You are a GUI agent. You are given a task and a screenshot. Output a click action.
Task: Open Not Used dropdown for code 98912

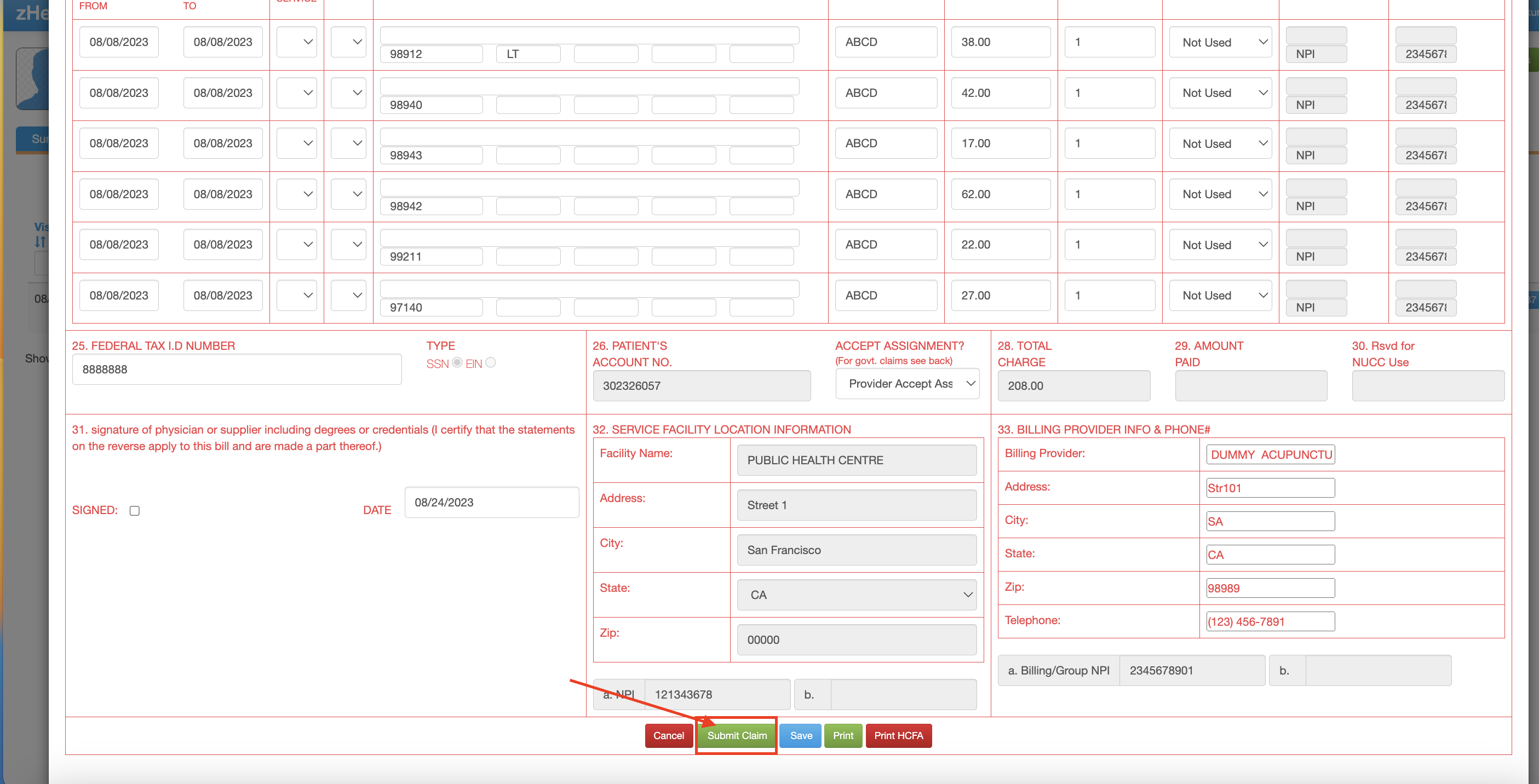[x=1221, y=42]
